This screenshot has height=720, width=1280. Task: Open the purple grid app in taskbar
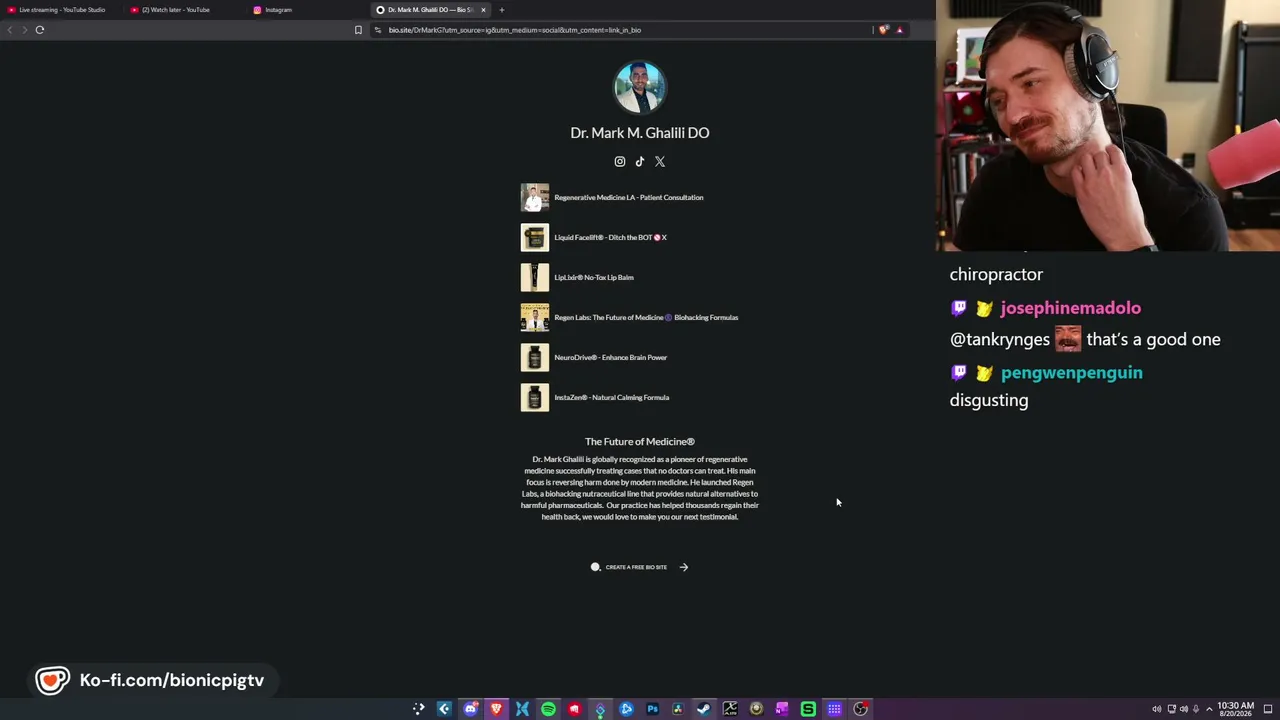pyautogui.click(x=834, y=709)
